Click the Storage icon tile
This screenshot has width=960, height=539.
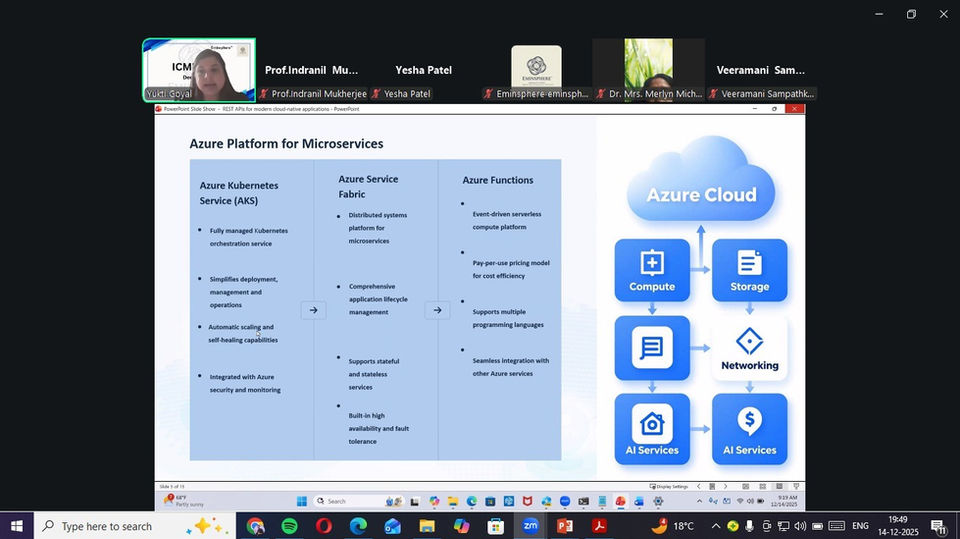pyautogui.click(x=749, y=270)
